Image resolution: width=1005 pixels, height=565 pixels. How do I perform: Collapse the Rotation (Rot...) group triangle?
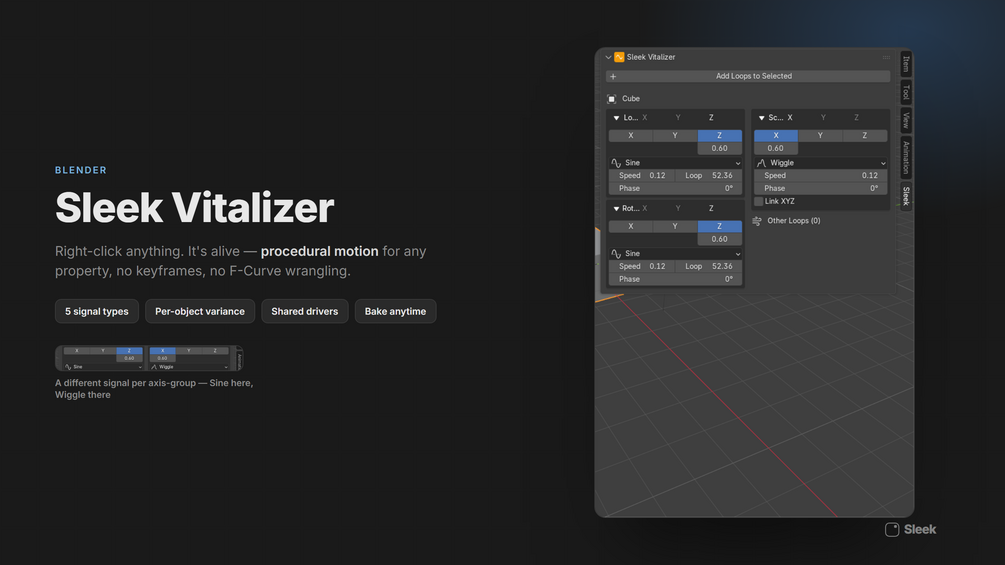coord(616,209)
